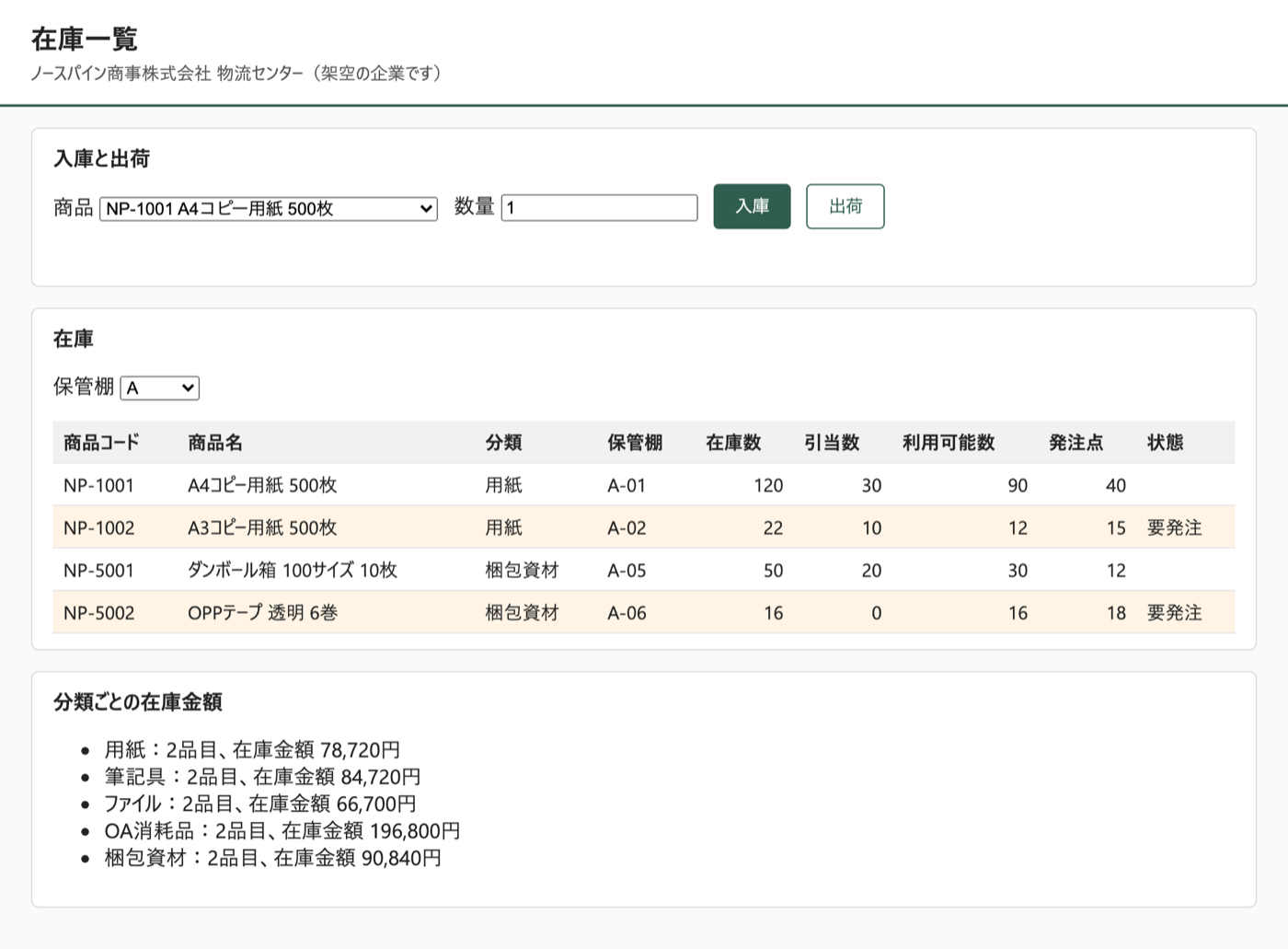Click stock count 50 for NP-5001

[773, 570]
